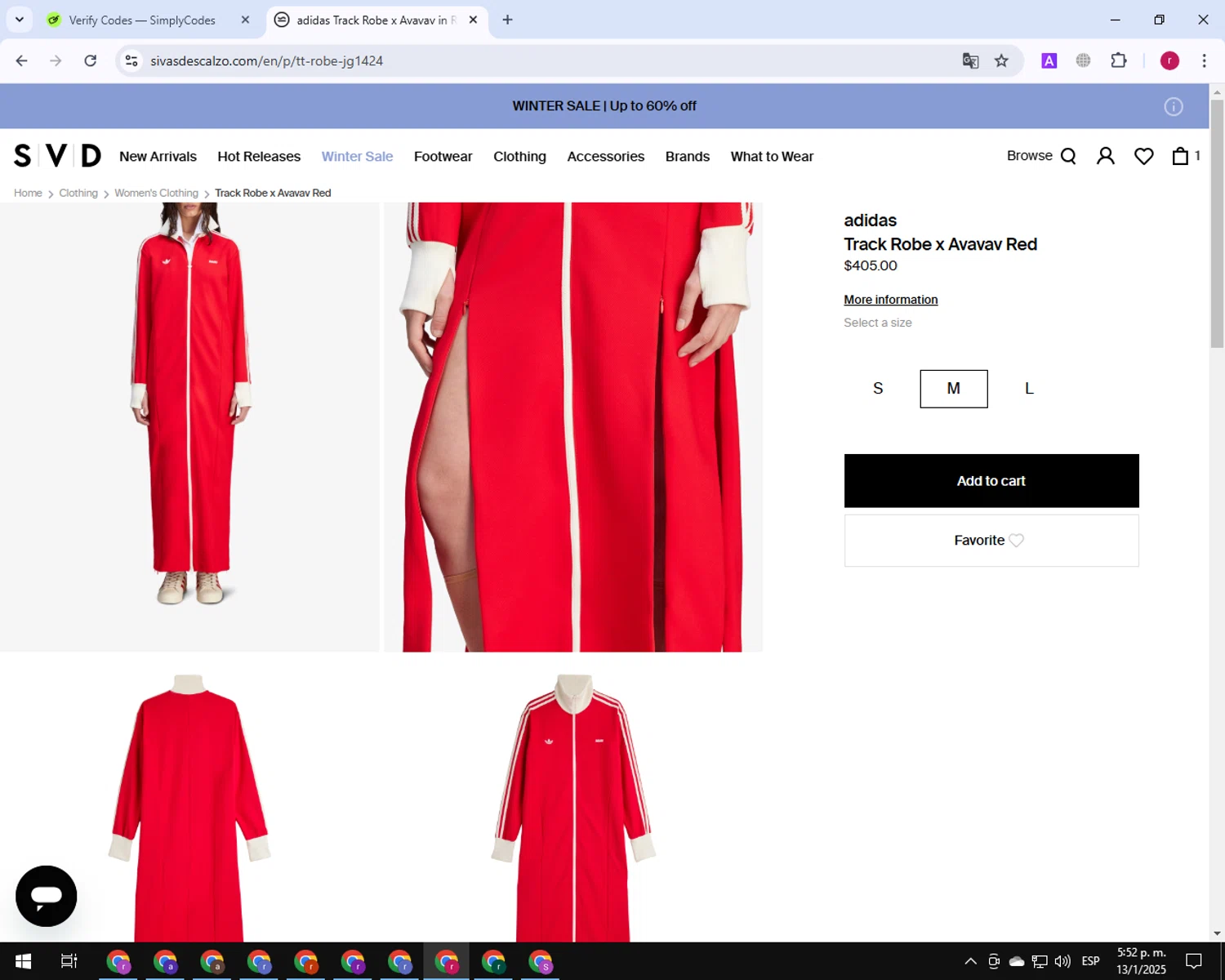Click the search magnifier icon

[1068, 156]
